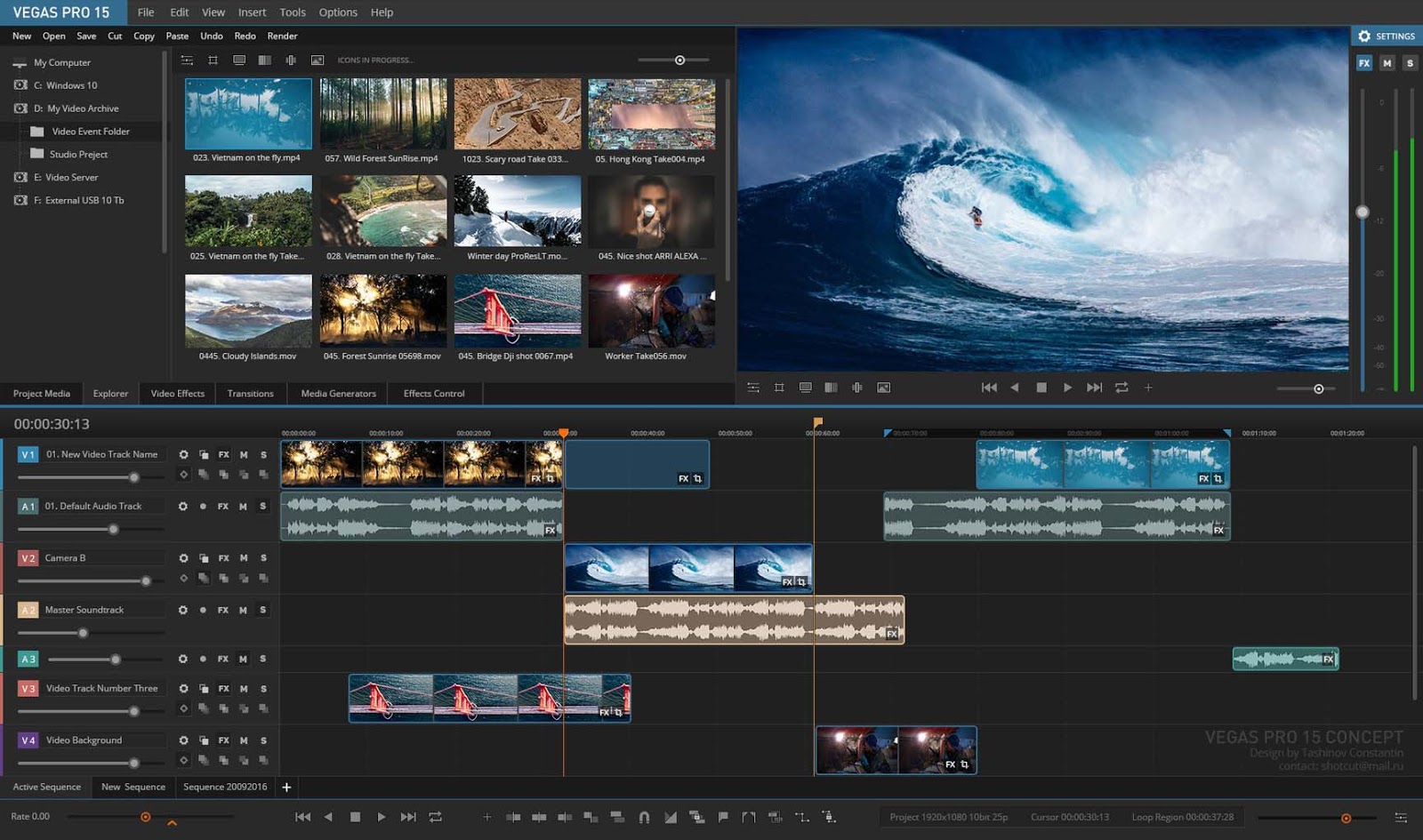The height and width of the screenshot is (840, 1423).
Task: Open SETTINGS gear in top right
Action: click(1364, 36)
